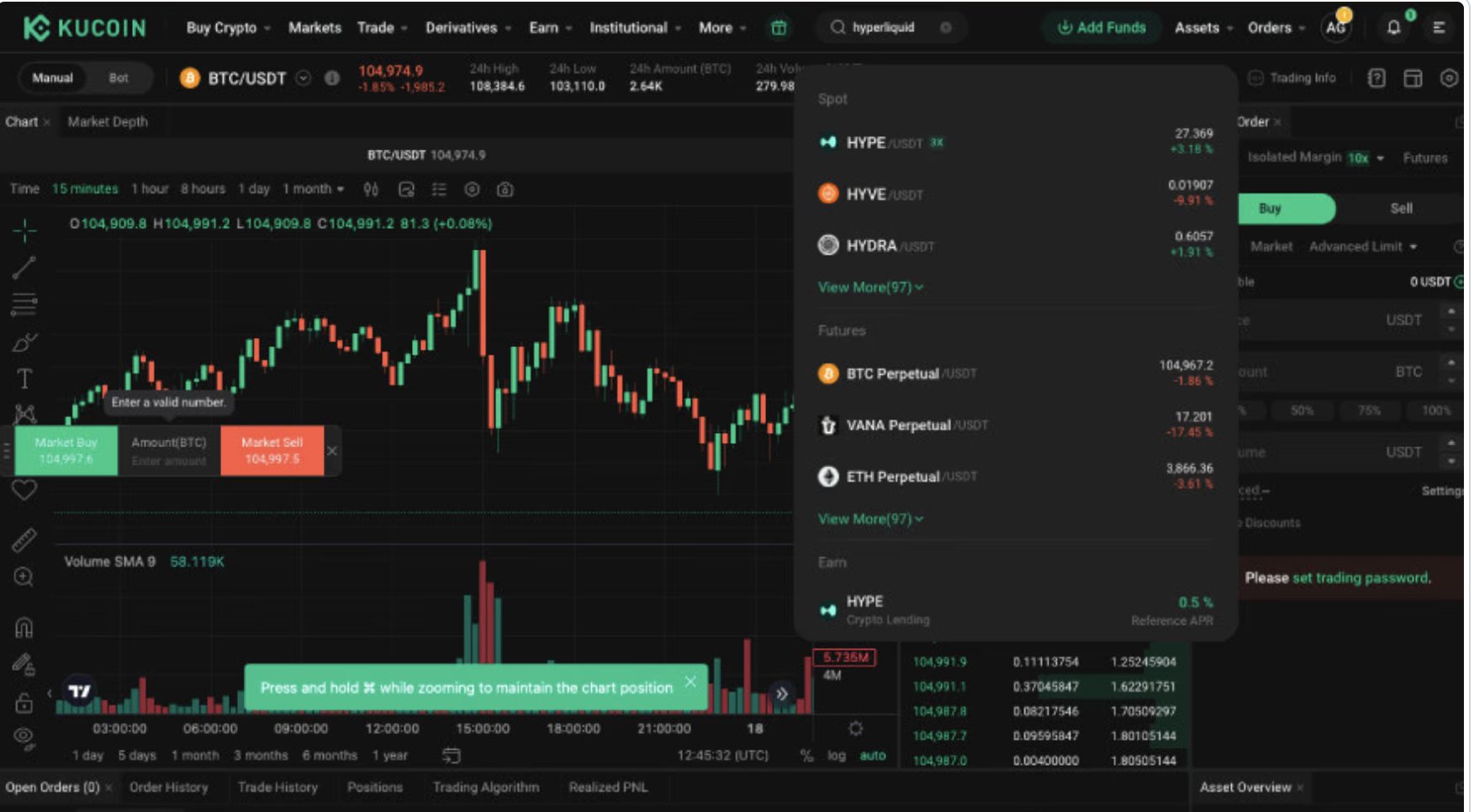Switch to the Market Depth tab

[x=108, y=122]
